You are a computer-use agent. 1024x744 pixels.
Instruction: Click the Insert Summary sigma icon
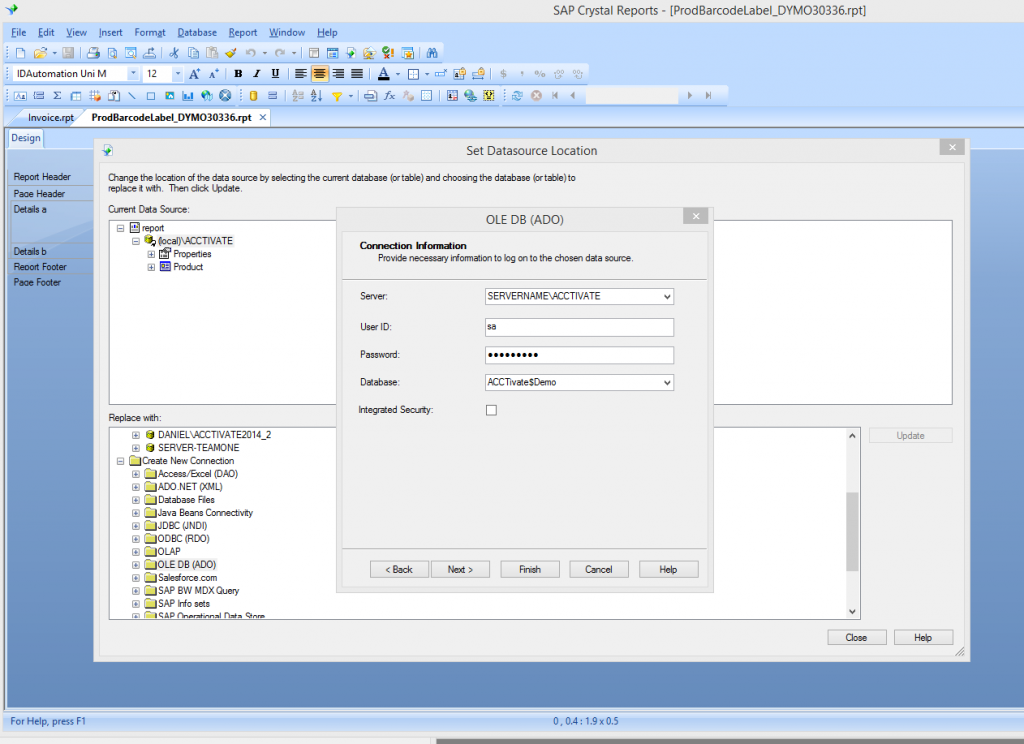coord(57,95)
